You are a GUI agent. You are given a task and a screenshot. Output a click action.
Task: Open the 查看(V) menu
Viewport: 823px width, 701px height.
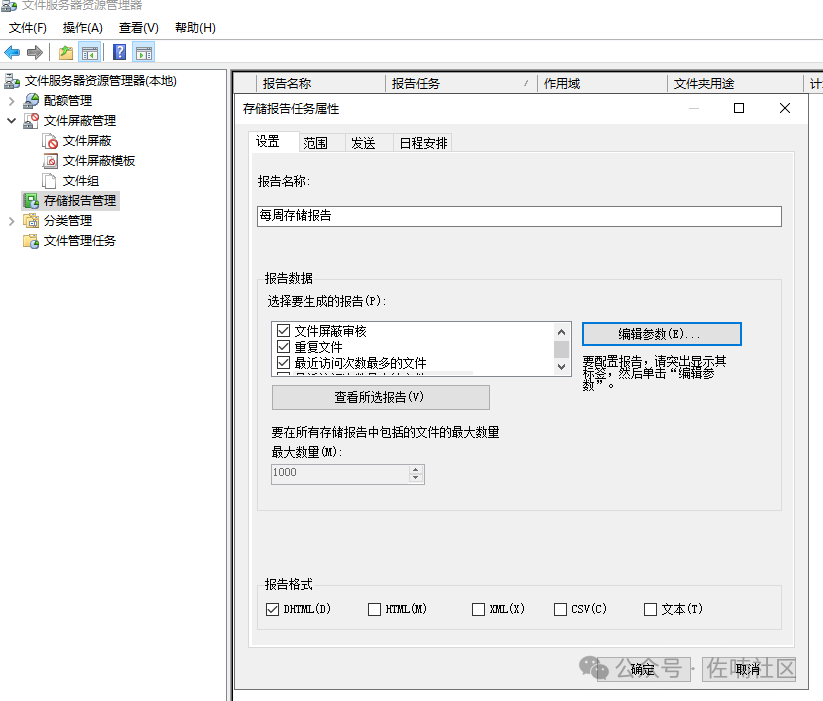(x=139, y=28)
